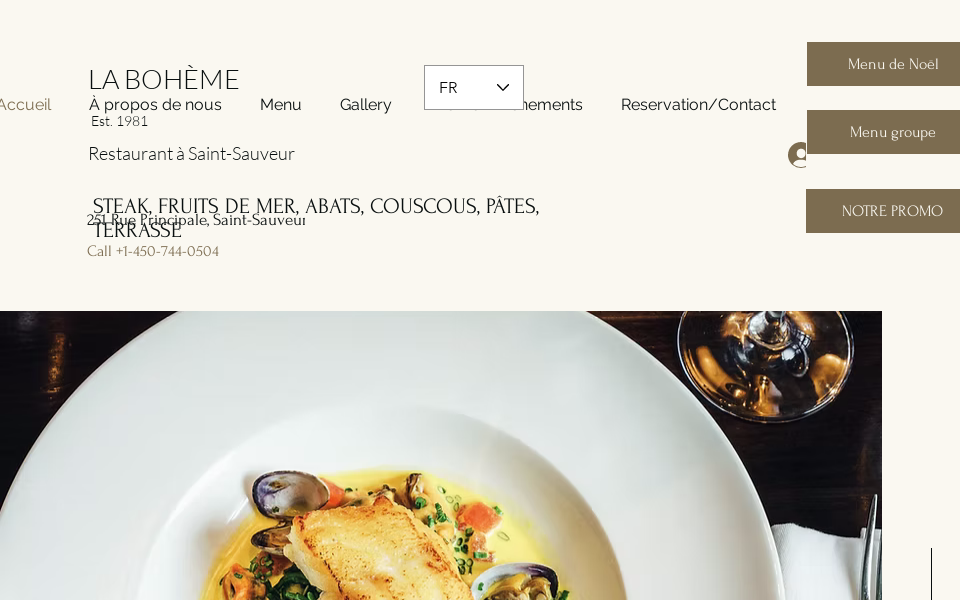Click the Steak, Fruits de Mer heading

315,218
